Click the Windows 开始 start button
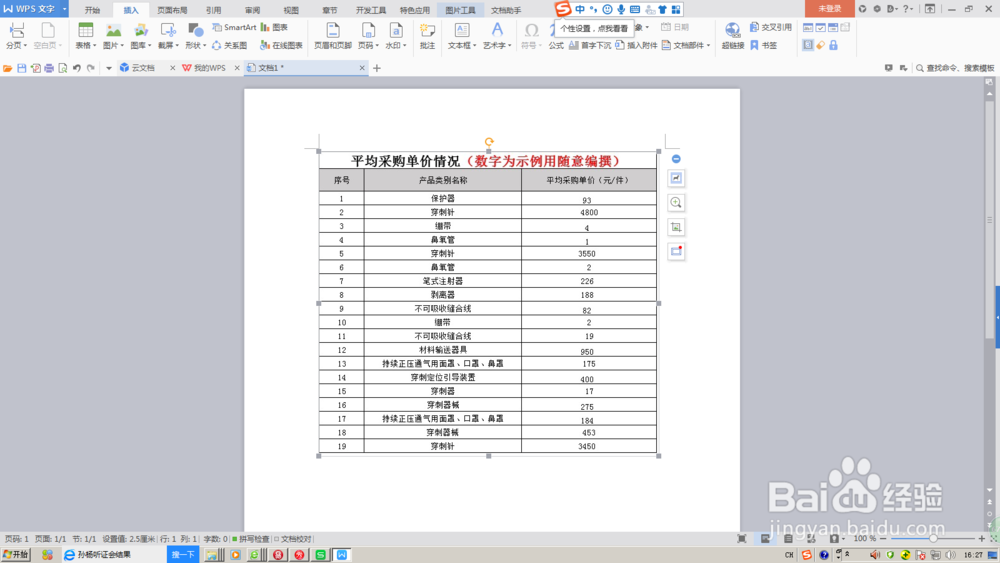The height and width of the screenshot is (563, 1000). click(x=16, y=555)
